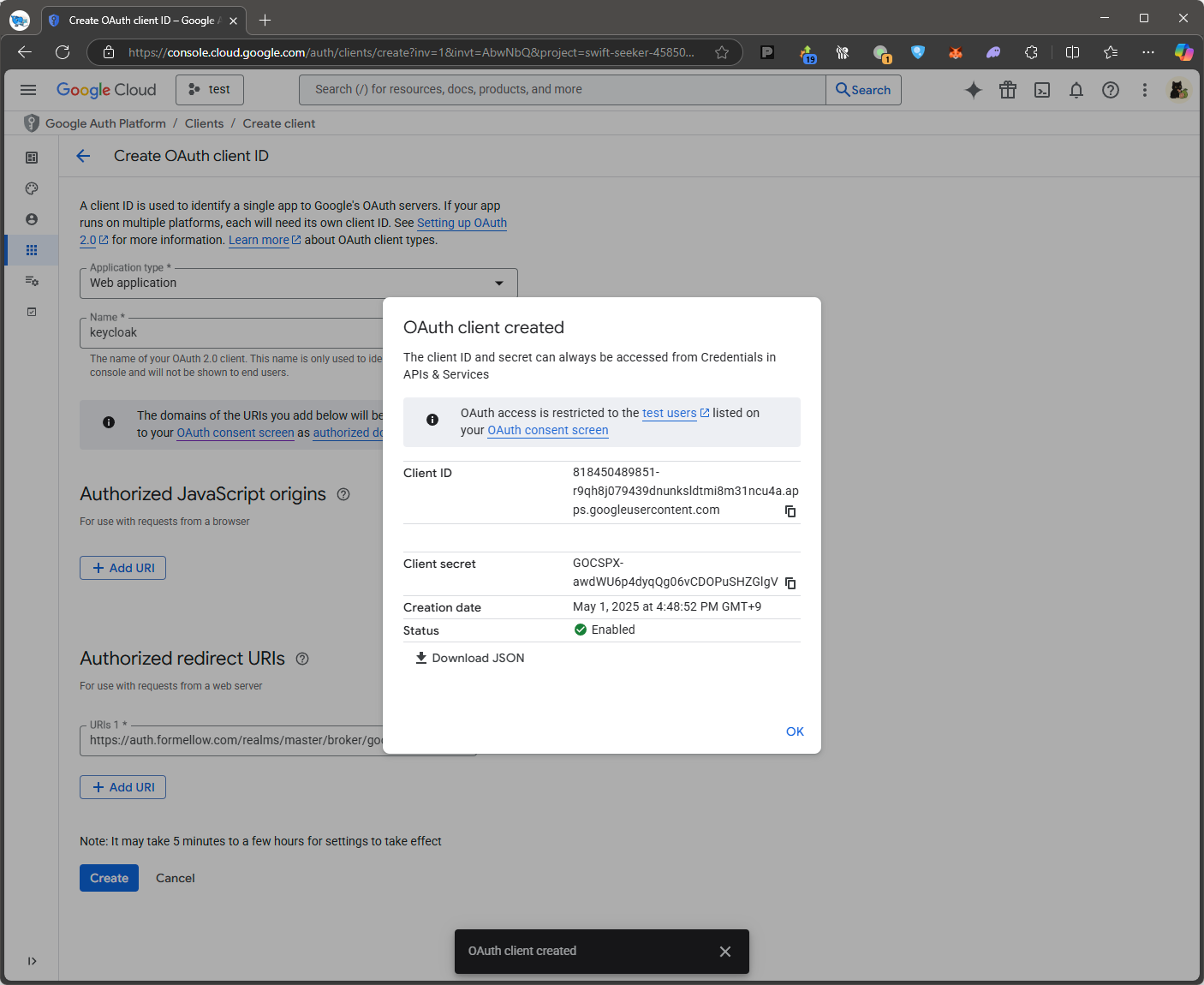Open the Google account avatar
This screenshot has height=985, width=1204.
(1179, 90)
